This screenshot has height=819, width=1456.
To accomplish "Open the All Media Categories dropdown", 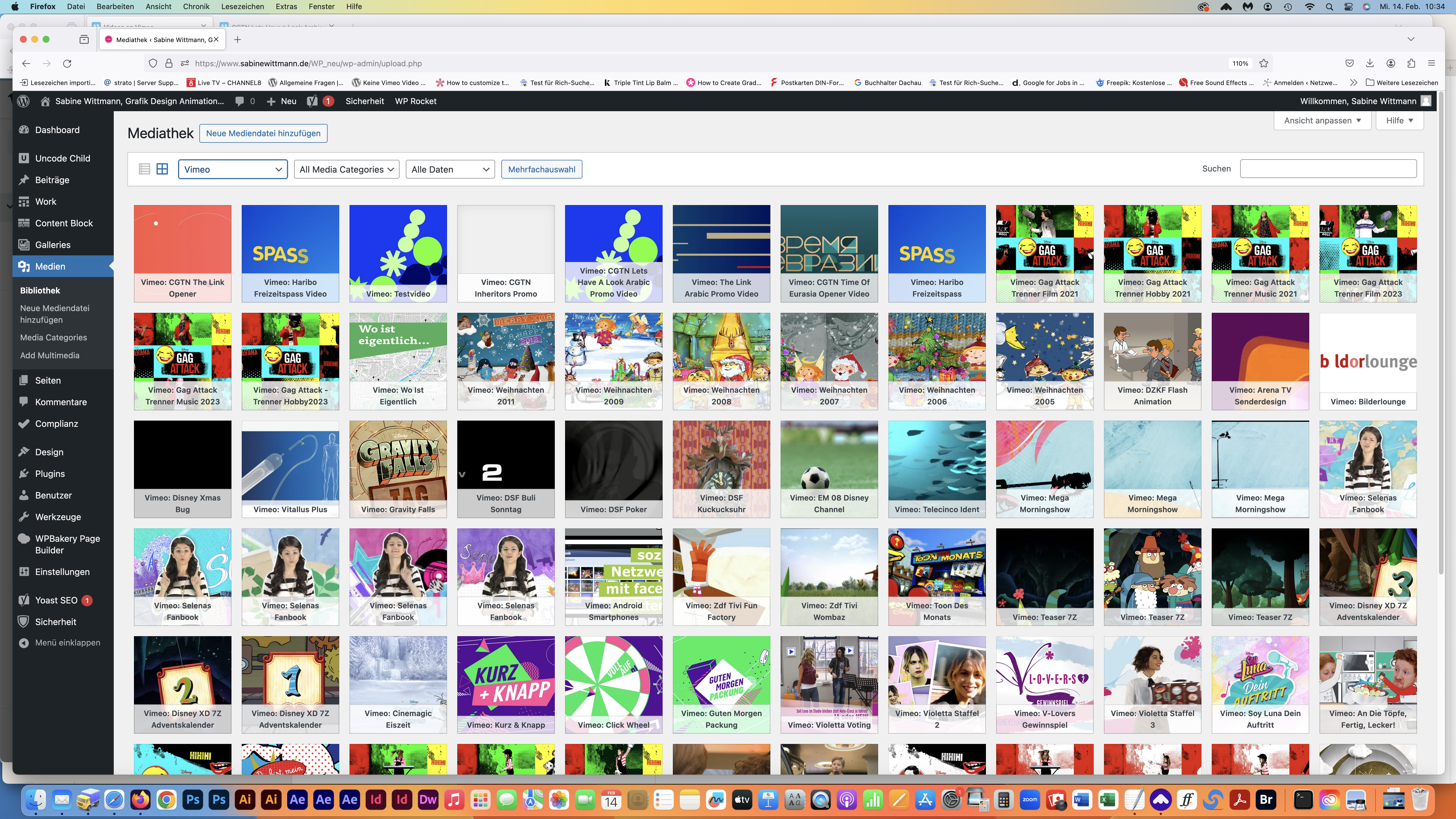I will click(x=346, y=169).
